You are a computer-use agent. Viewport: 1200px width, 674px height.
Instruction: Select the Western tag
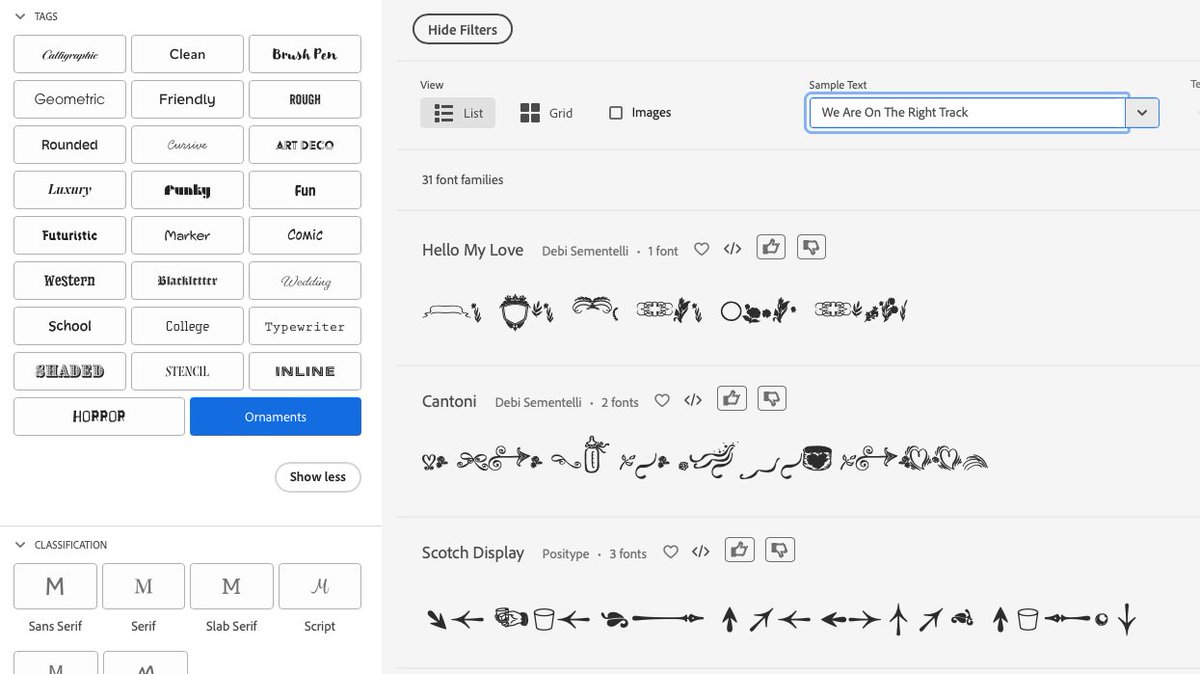[70, 281]
